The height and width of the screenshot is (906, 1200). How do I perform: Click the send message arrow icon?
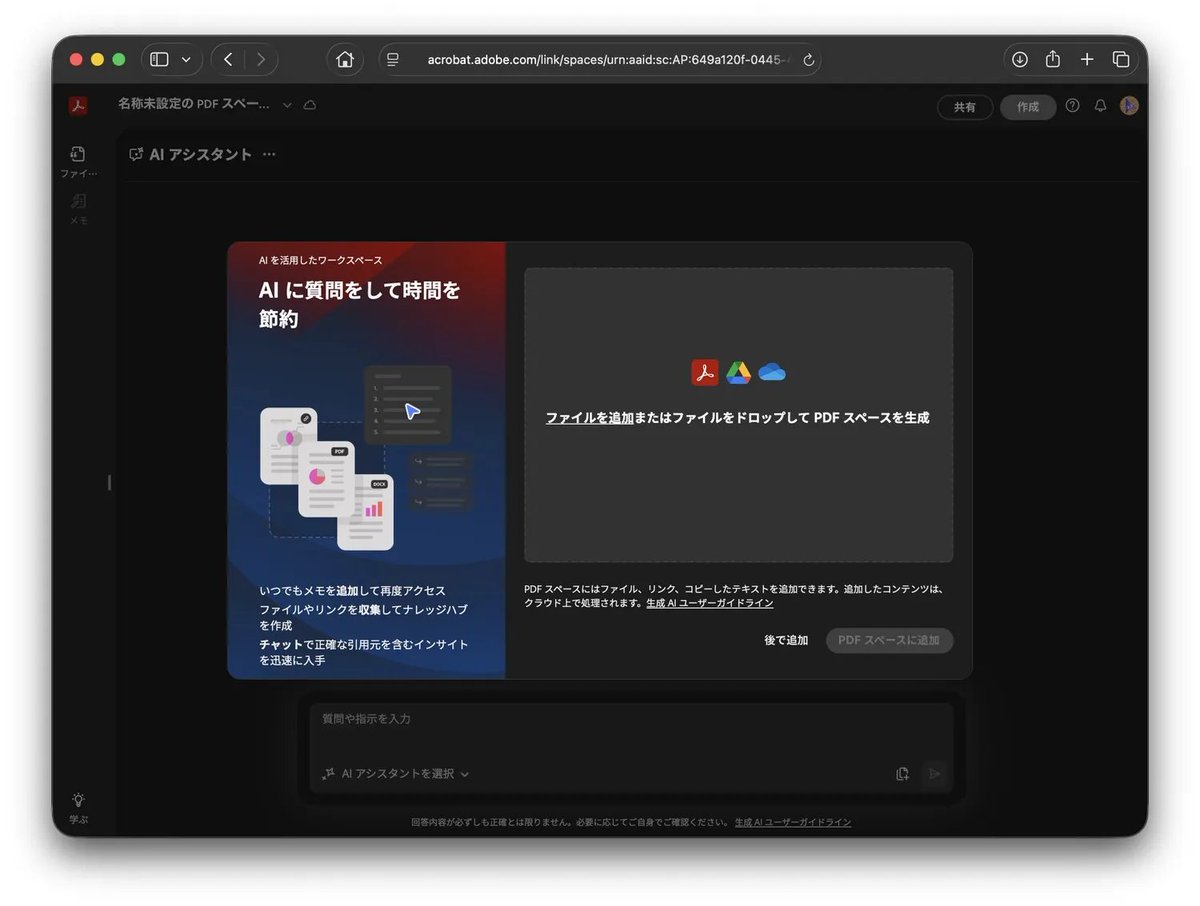[x=935, y=773]
